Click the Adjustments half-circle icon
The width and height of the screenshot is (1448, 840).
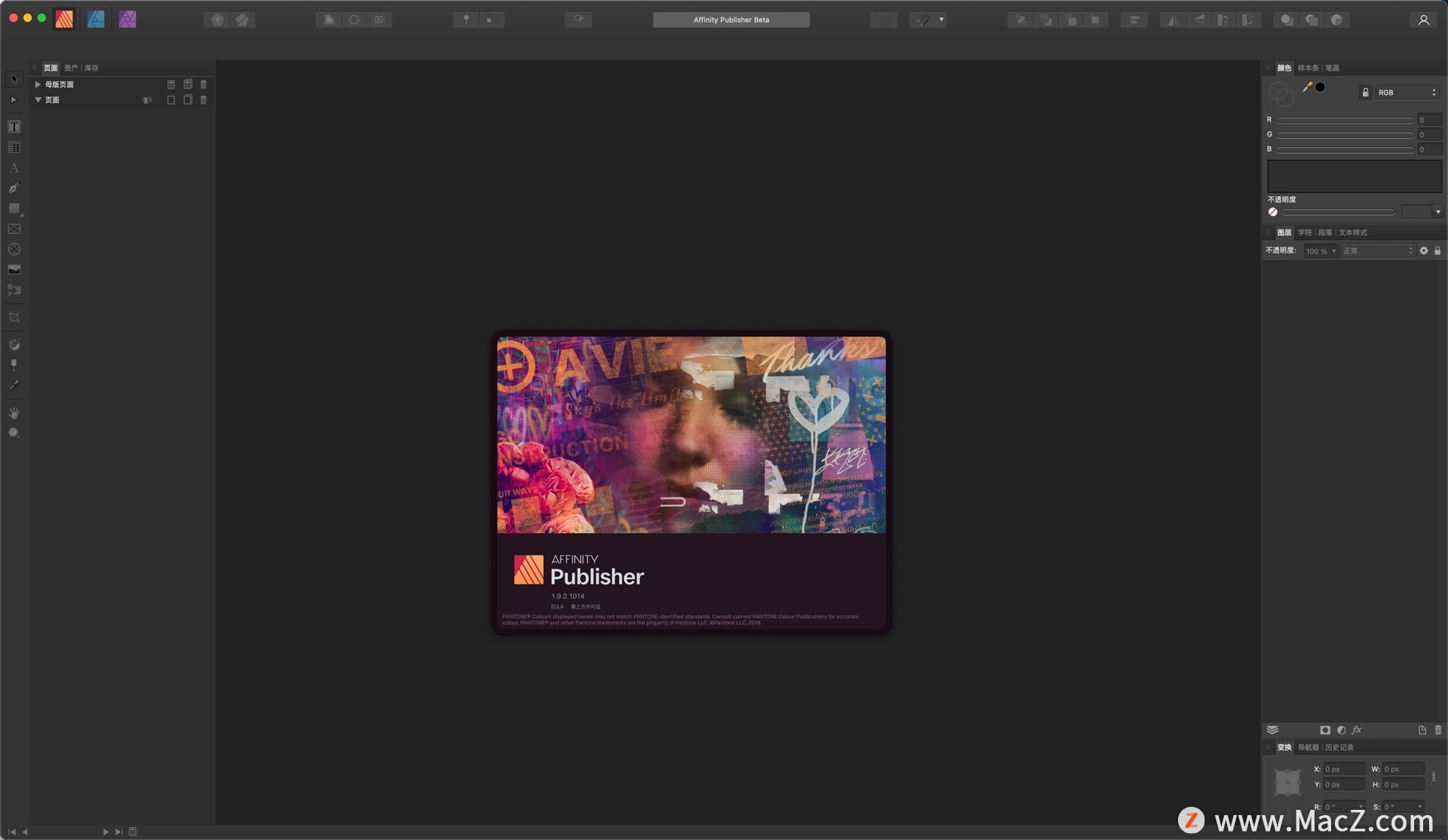click(x=1341, y=730)
